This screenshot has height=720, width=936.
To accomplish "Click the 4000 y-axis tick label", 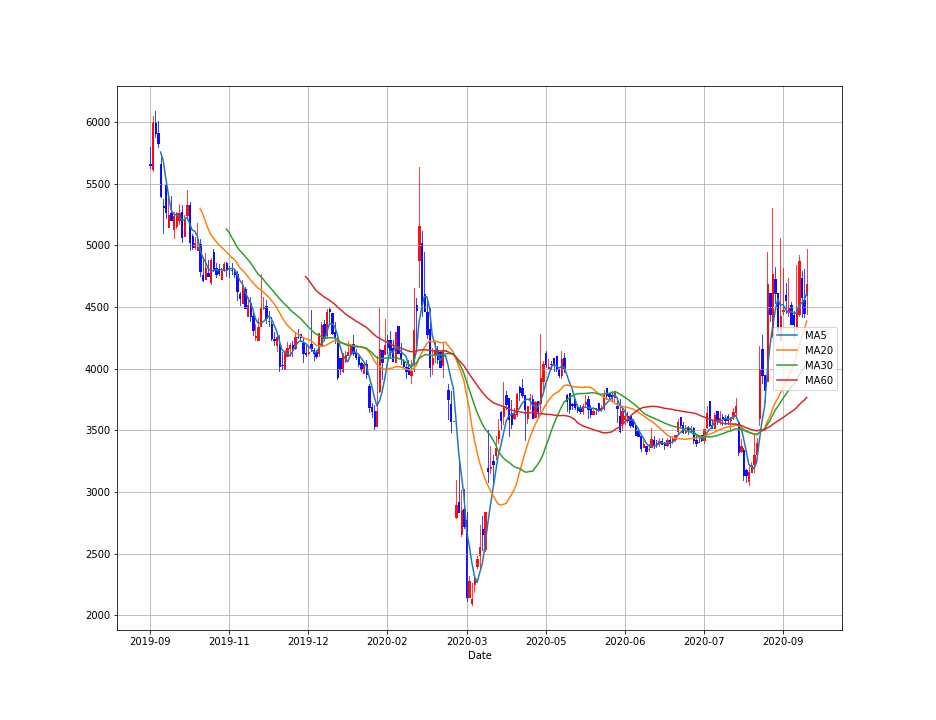I will tap(98, 370).
